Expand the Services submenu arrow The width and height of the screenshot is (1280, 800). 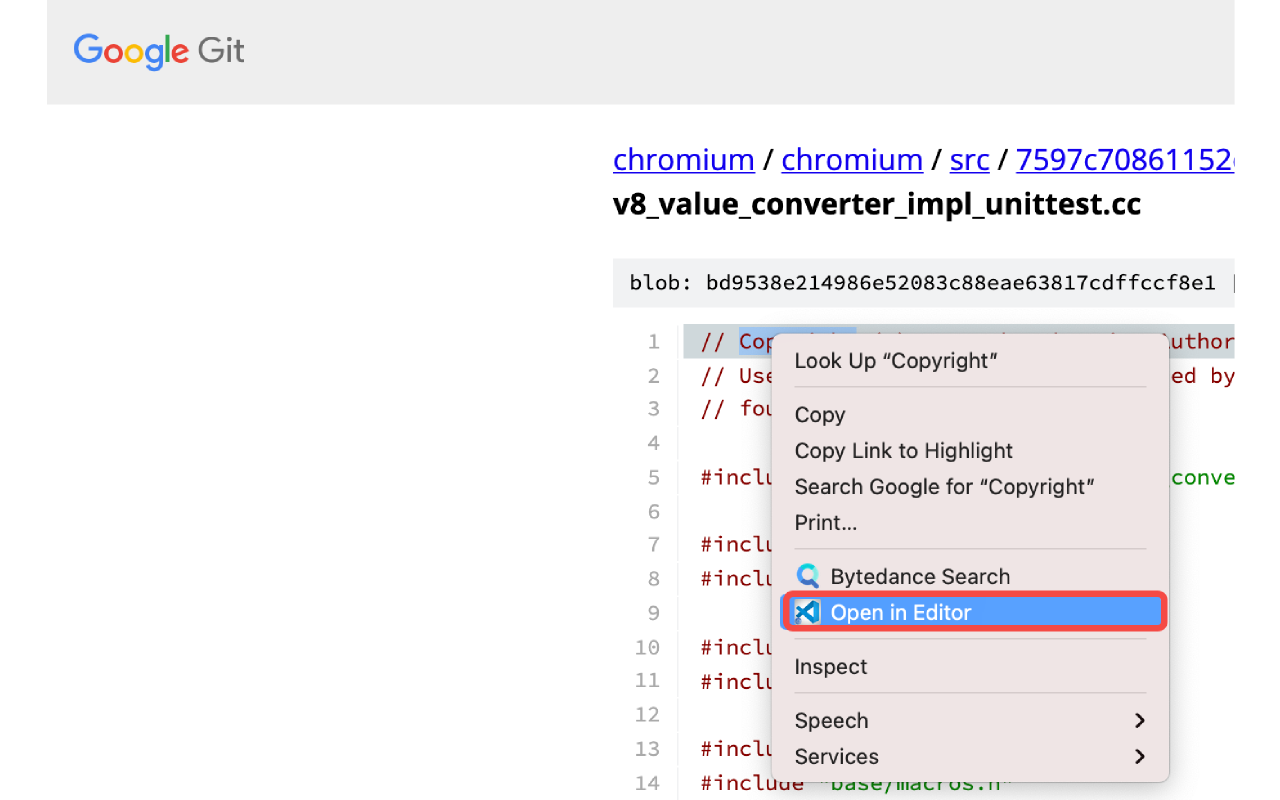[x=1139, y=756]
